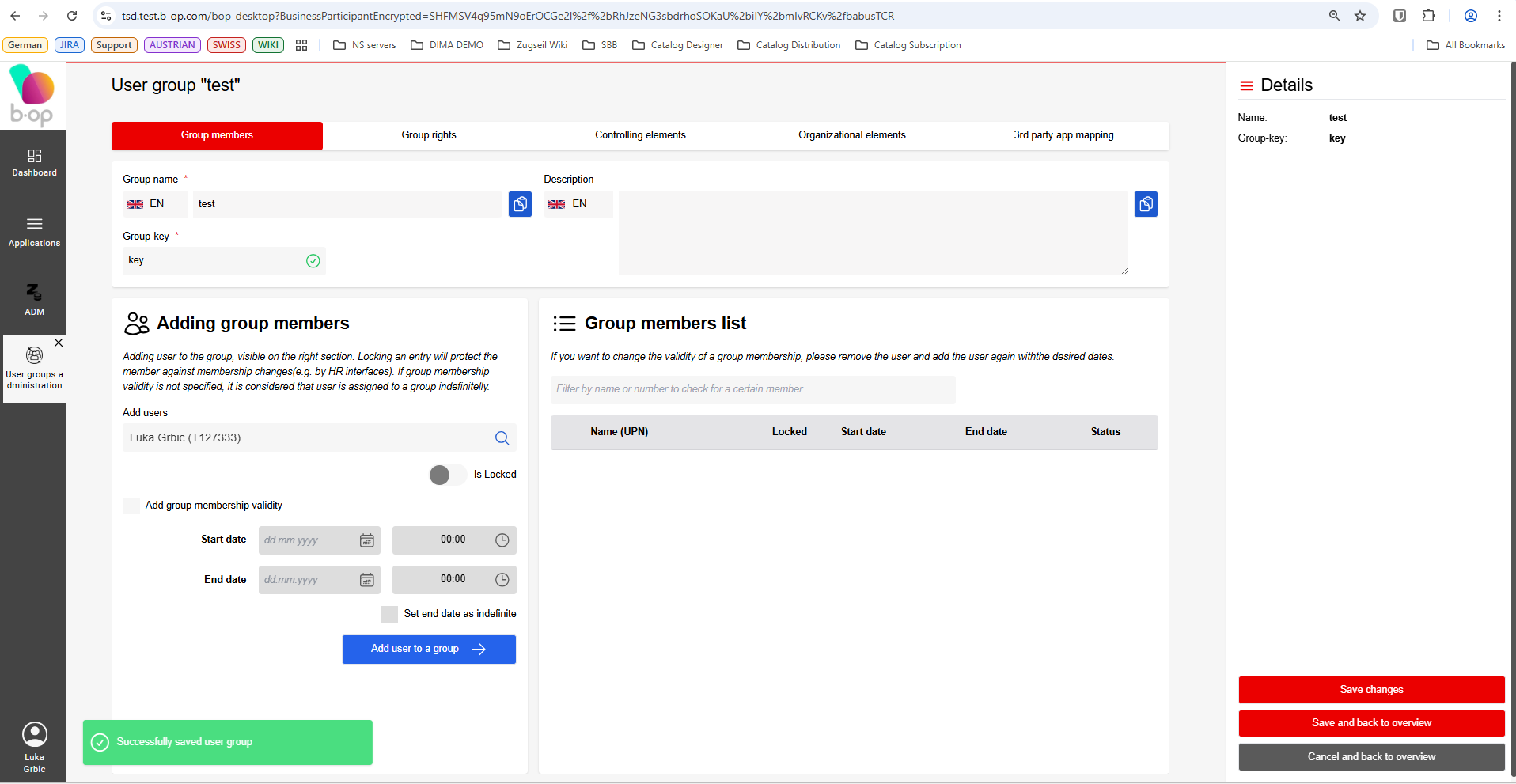
Task: Toggle the Is Locked switch
Action: coord(446,475)
